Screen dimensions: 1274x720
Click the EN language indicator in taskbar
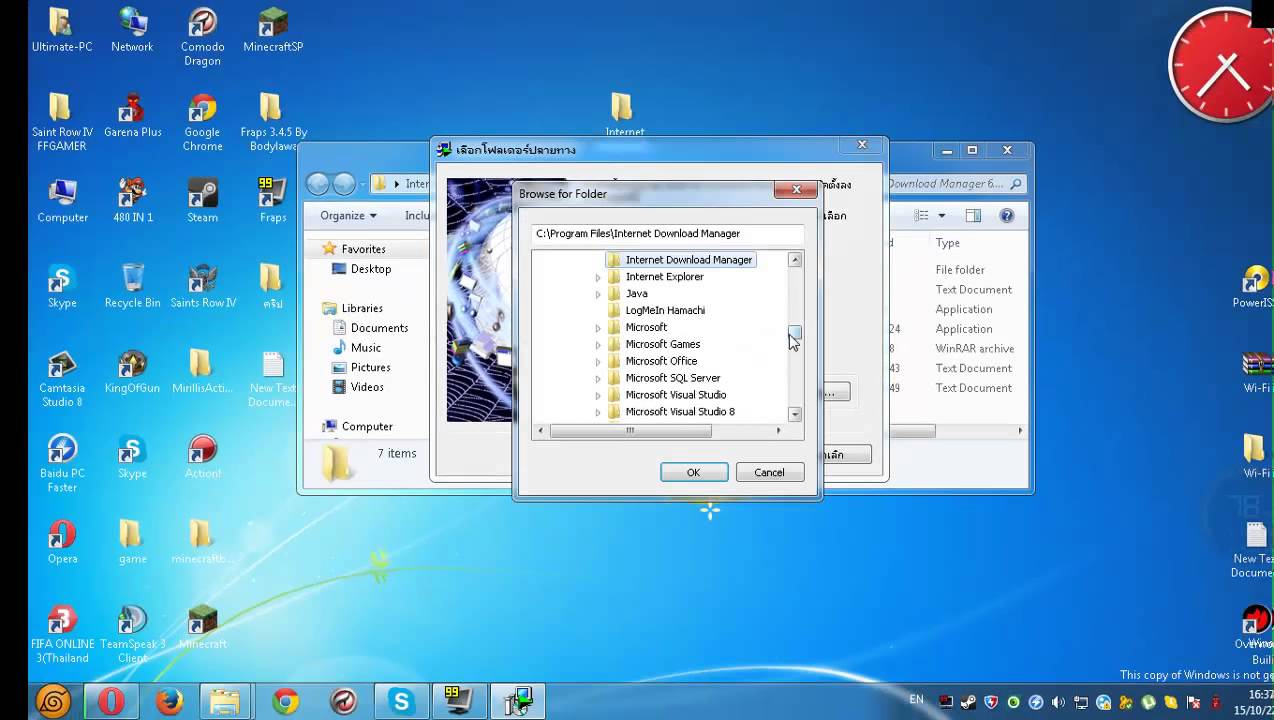pos(917,698)
